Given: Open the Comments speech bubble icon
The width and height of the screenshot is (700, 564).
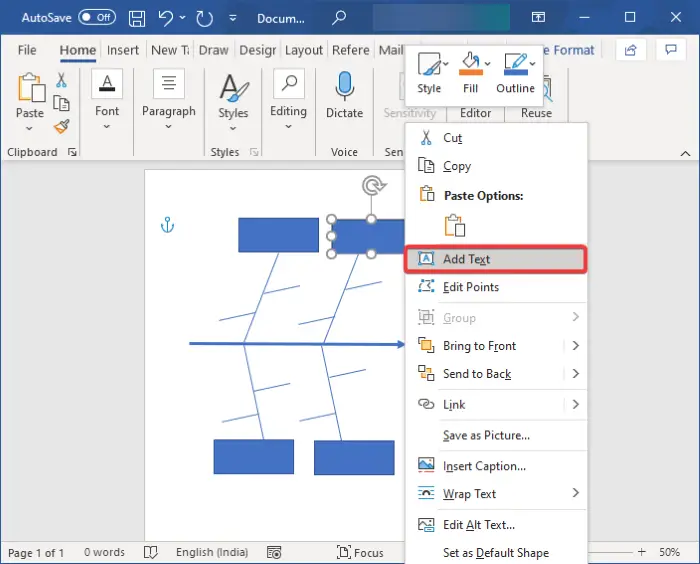Looking at the screenshot, I should point(671,50).
